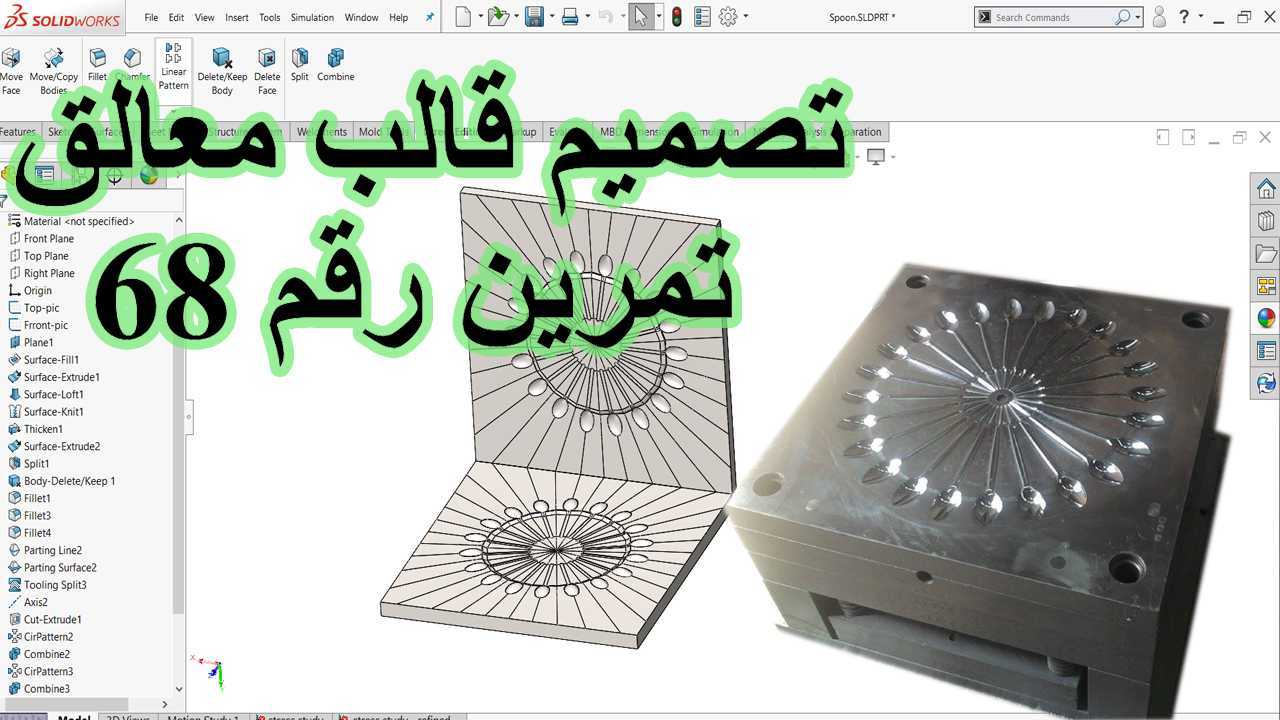Click the Spoon.SLDPRT document title
The width and height of the screenshot is (1280, 720).
[x=862, y=17]
